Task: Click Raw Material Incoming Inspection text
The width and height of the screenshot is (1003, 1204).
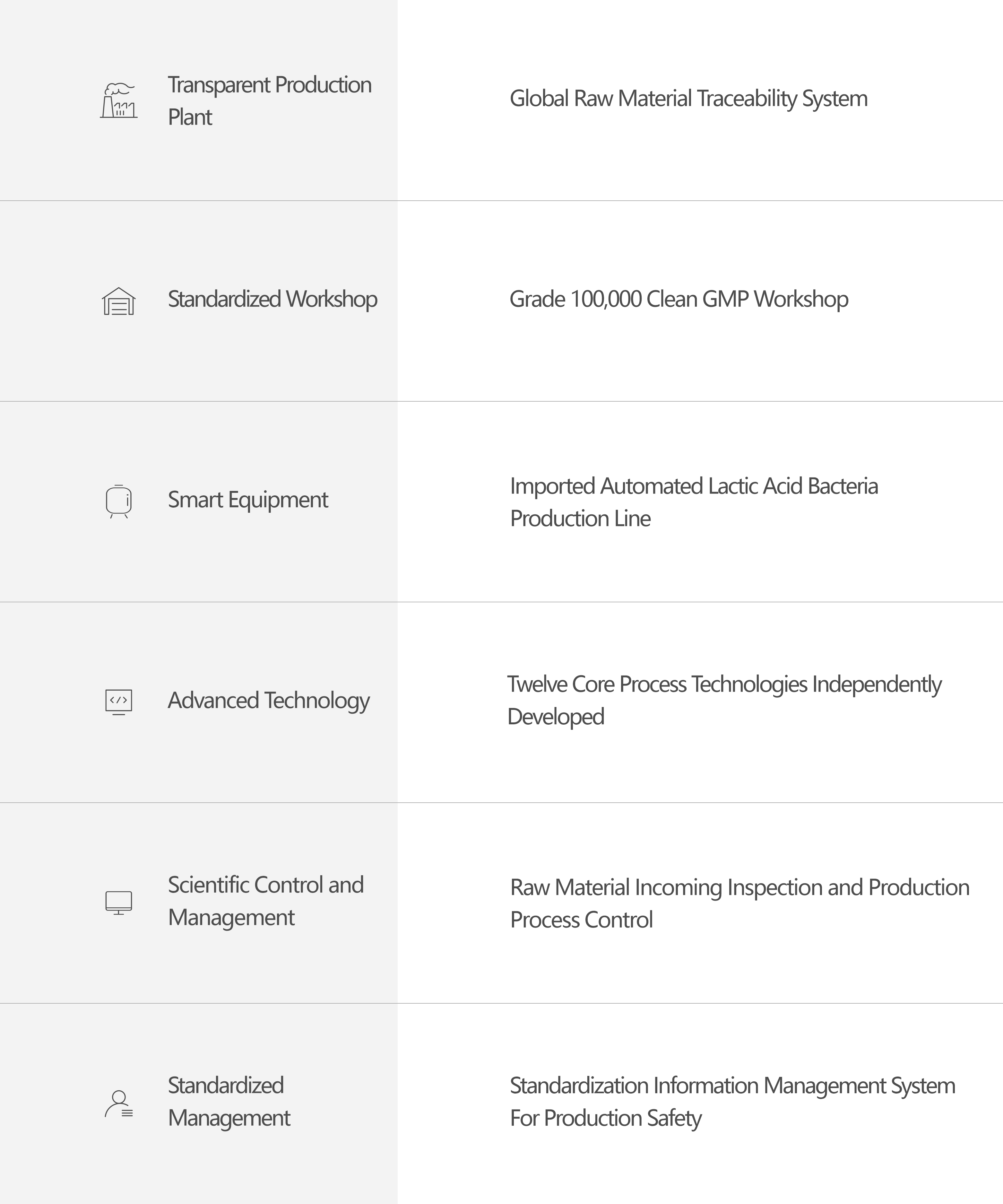Action: coord(739,887)
